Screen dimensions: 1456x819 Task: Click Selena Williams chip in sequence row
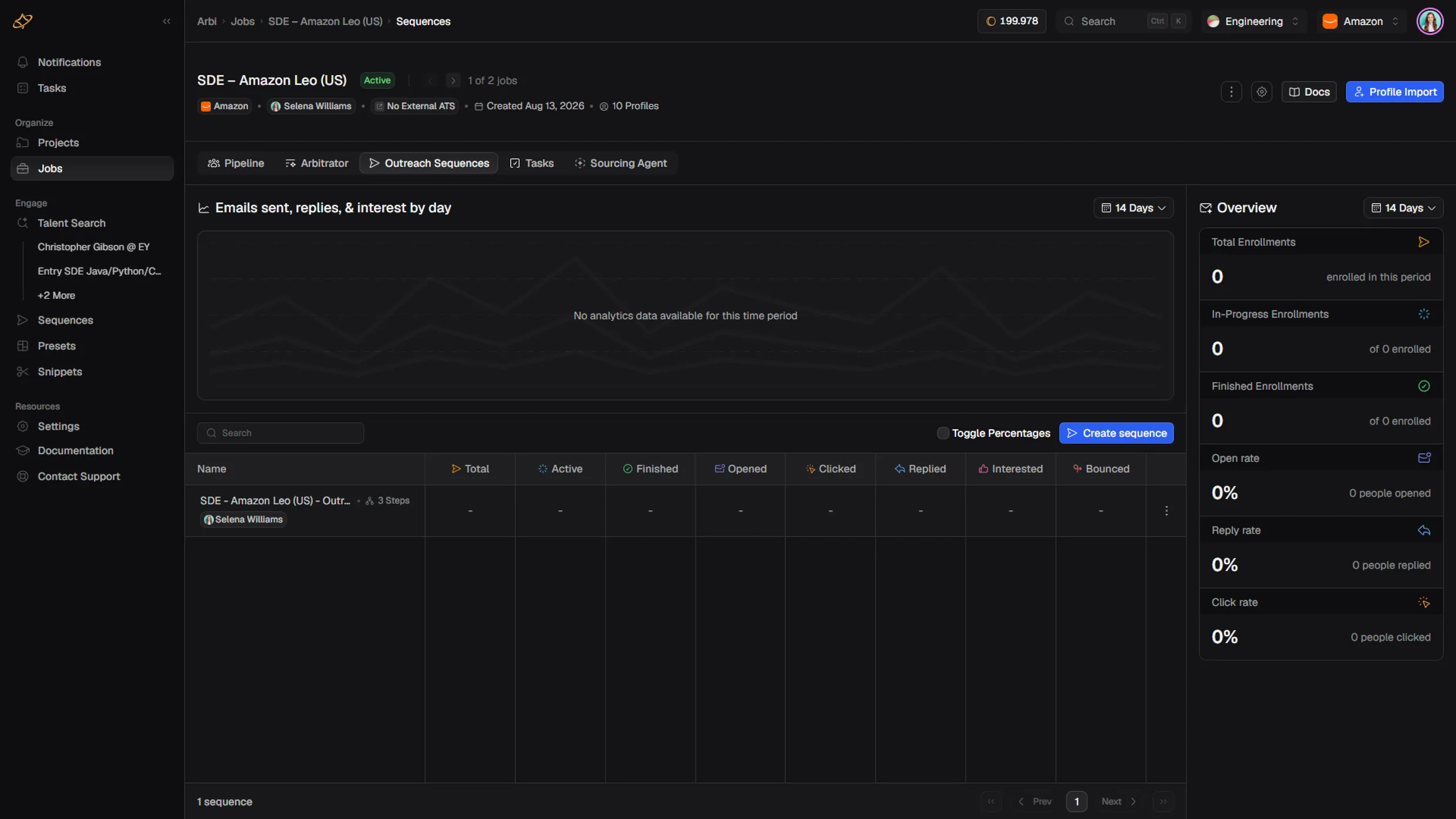243,520
